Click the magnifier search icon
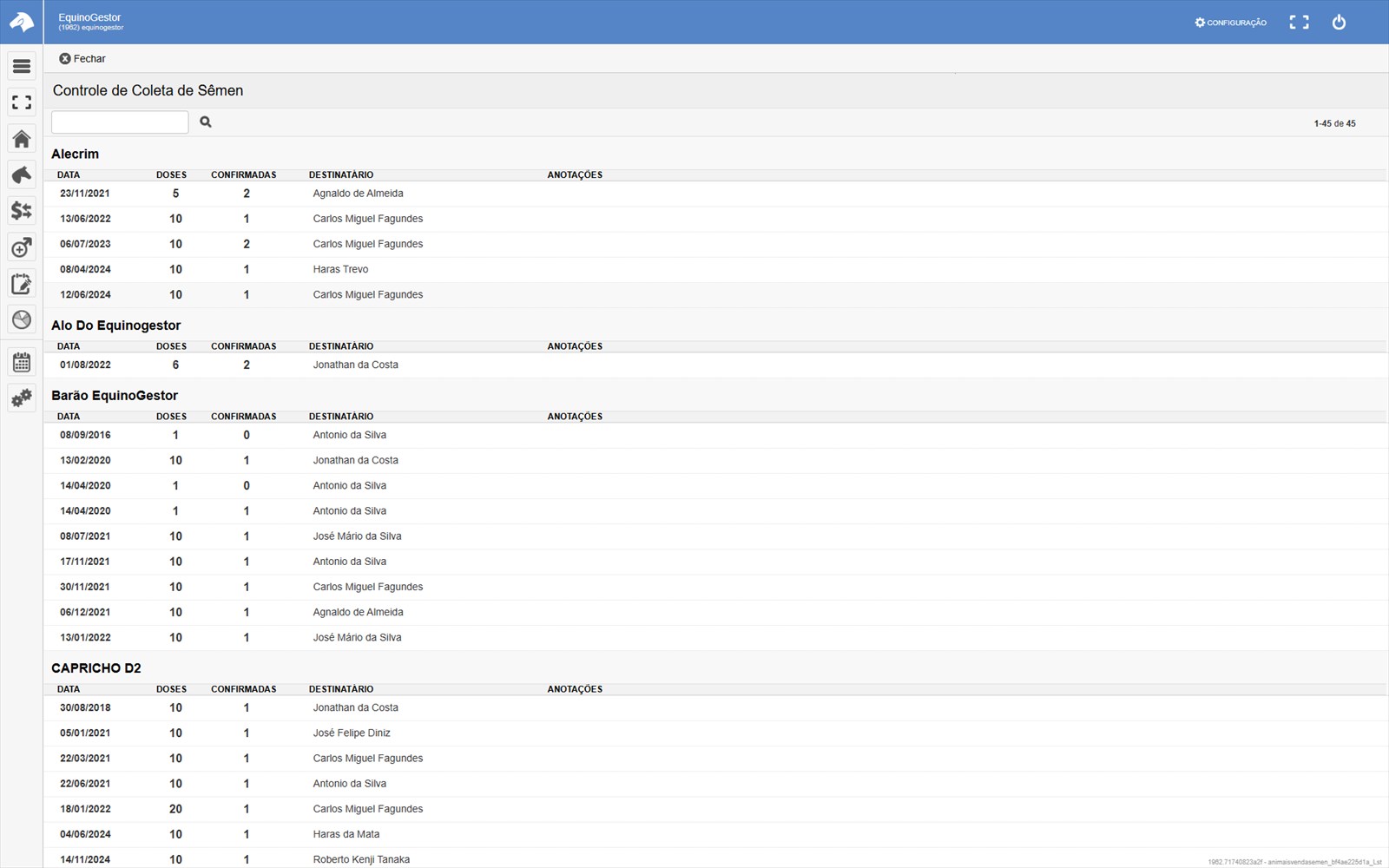Viewport: 1389px width, 868px height. (206, 122)
